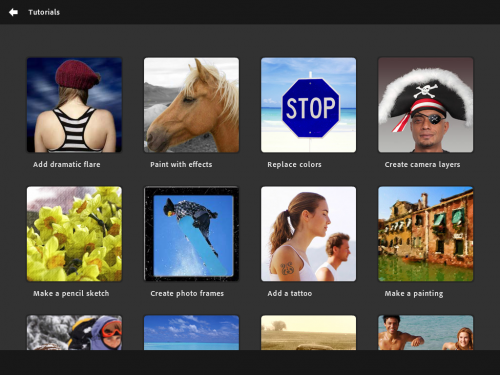Click the Paint with effects label

(181, 164)
